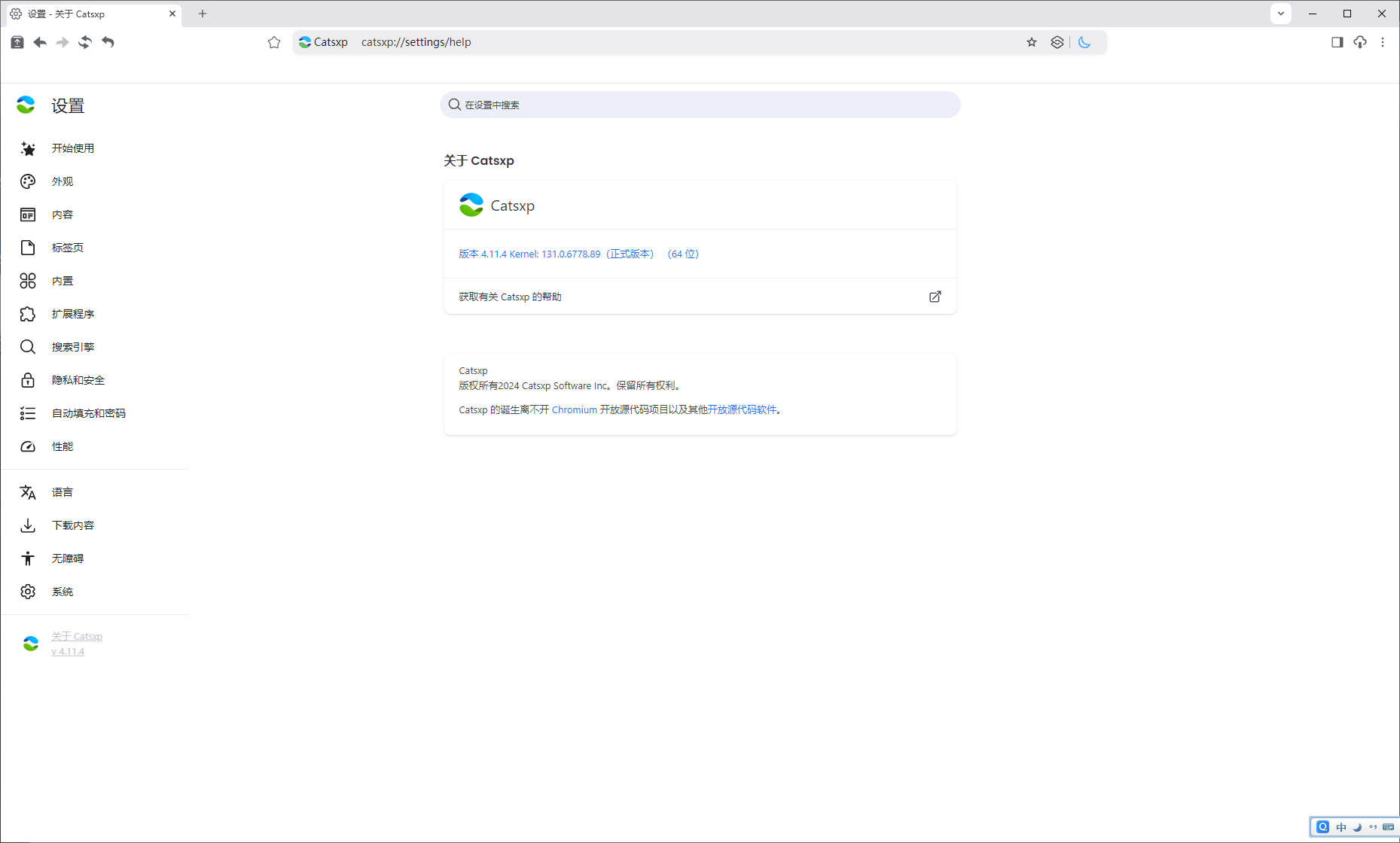1400x843 pixels.
Task: Click the 自动填充和密码 list icon
Action: (28, 413)
